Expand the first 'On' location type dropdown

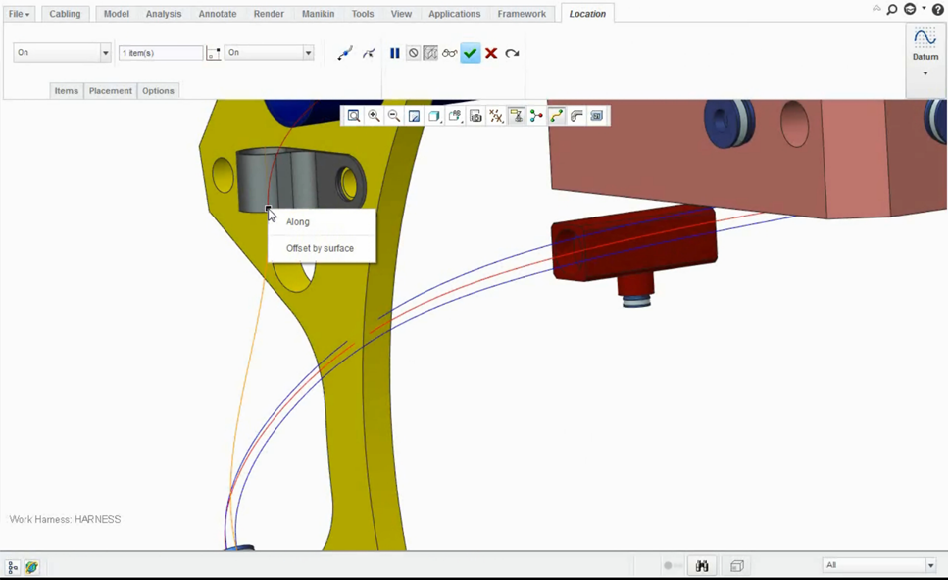pos(105,53)
